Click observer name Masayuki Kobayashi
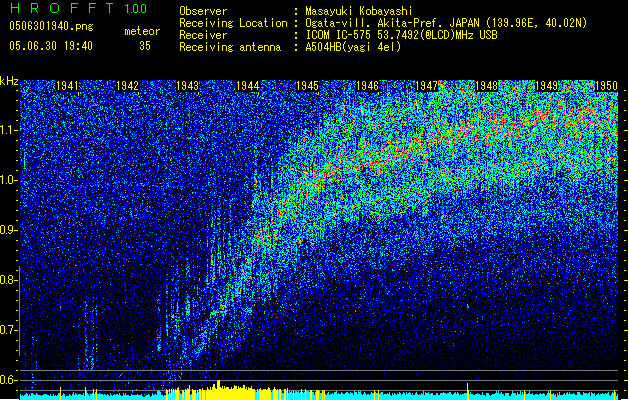The image size is (629, 400). coord(359,11)
